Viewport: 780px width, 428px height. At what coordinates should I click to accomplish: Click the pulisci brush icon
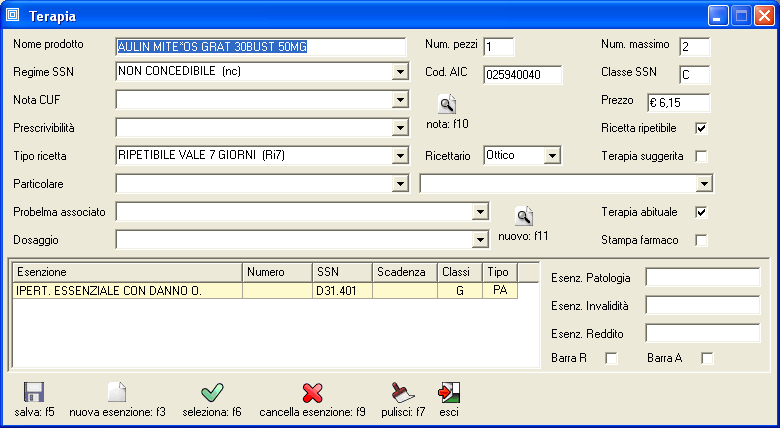pyautogui.click(x=403, y=393)
